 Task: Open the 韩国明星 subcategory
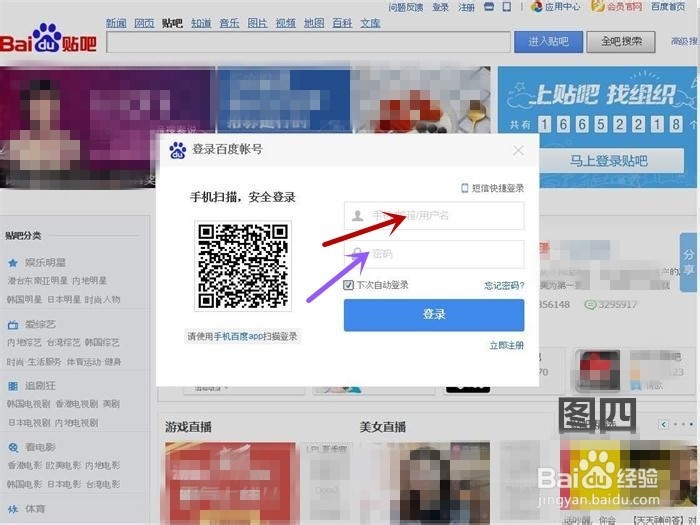[25, 300]
